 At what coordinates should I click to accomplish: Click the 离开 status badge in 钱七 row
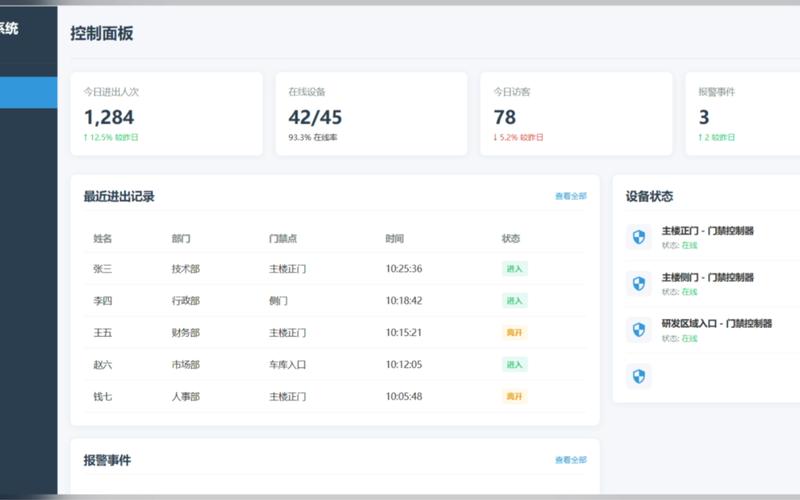point(514,396)
